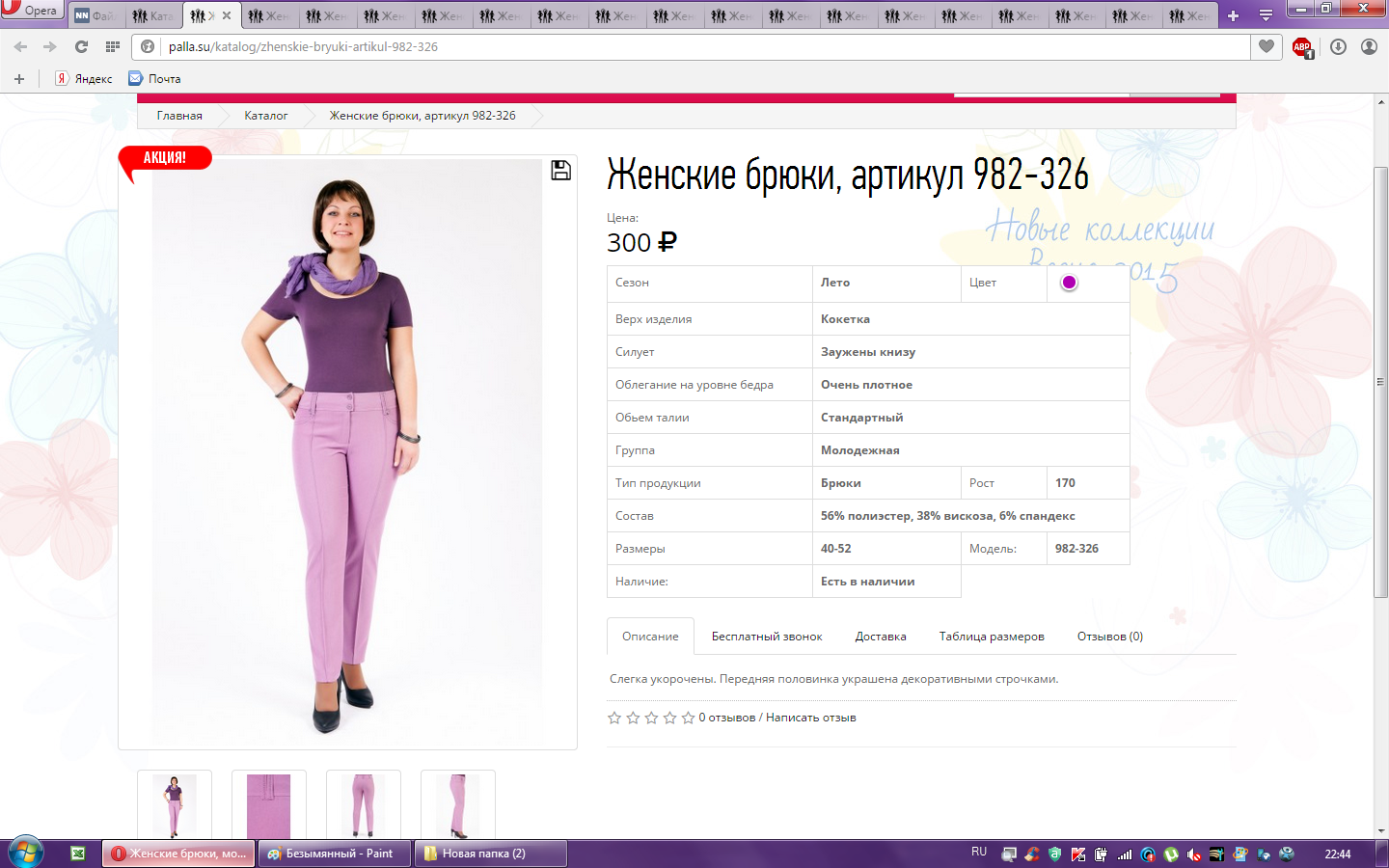Switch to the Доставка tab
This screenshot has height=868, width=1389.
880,637
